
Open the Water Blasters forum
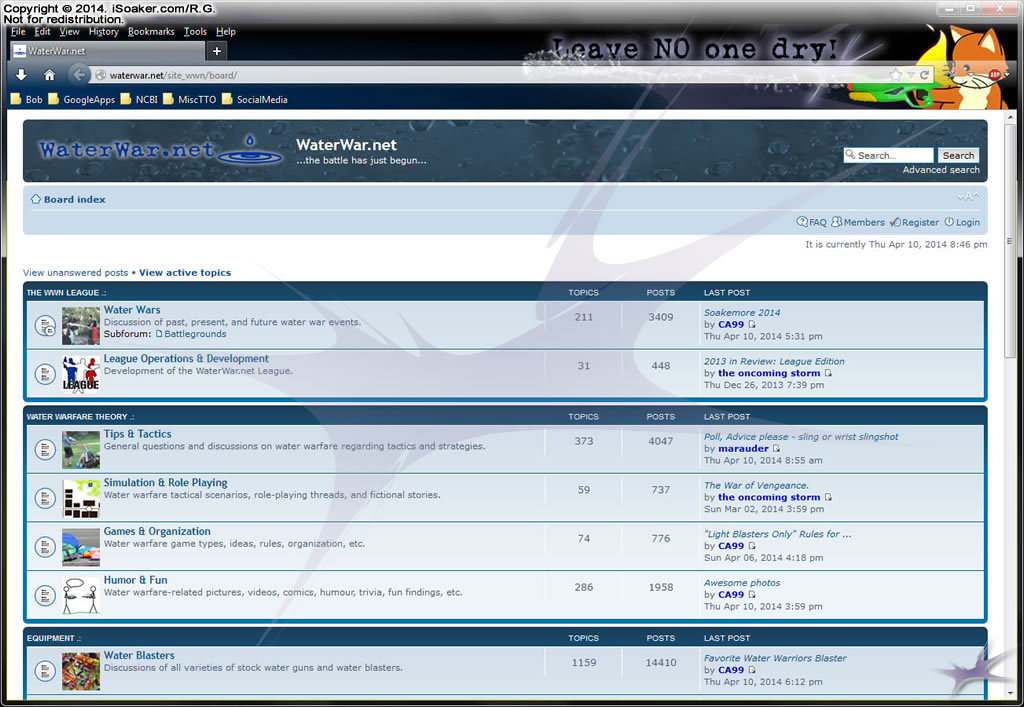[139, 655]
